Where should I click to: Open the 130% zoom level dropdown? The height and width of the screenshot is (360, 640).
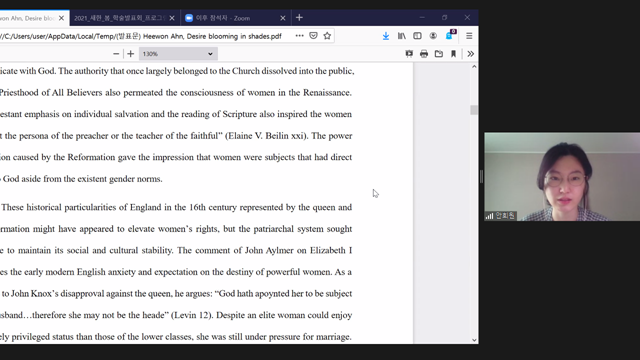tap(178, 54)
